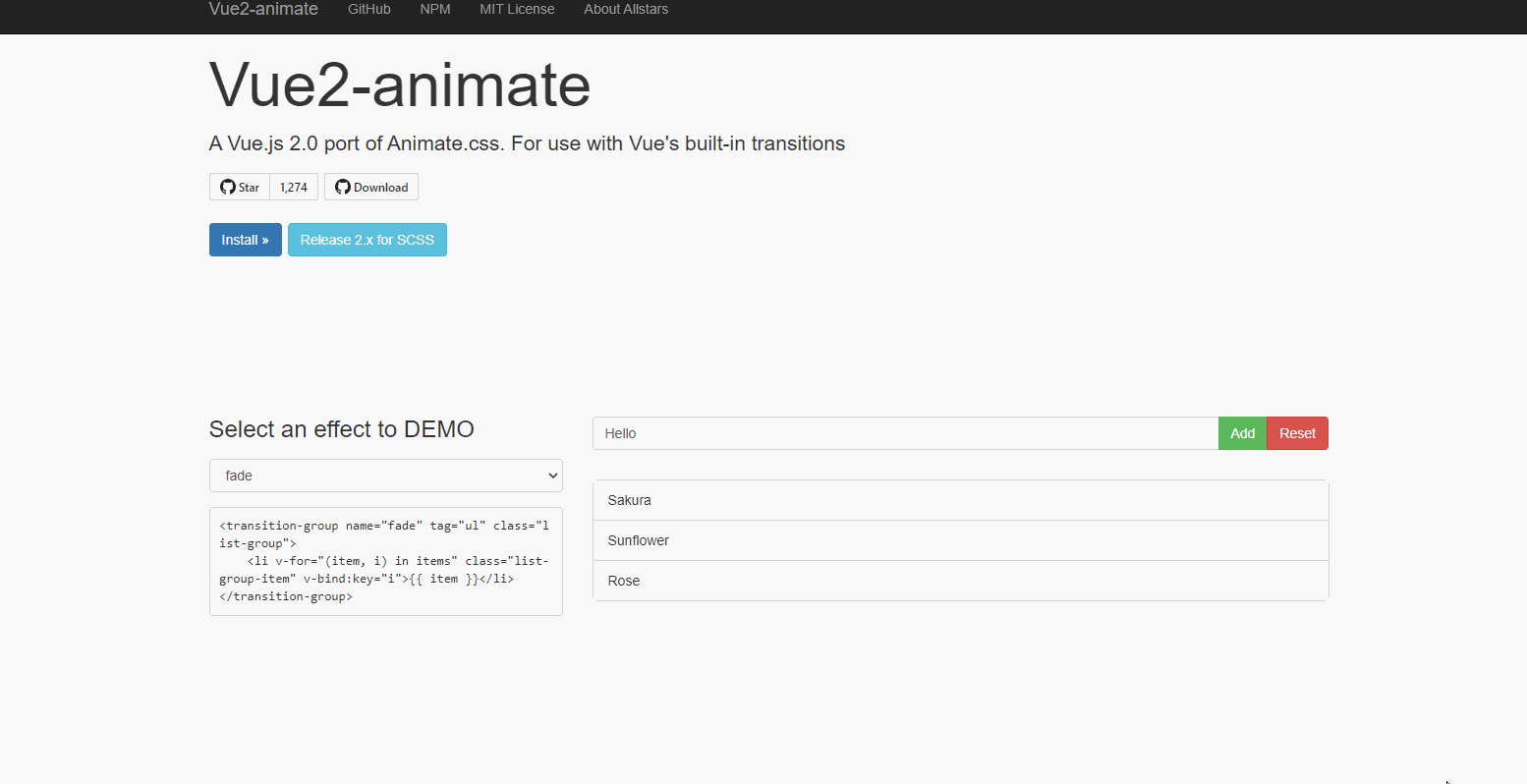This screenshot has width=1527, height=784.
Task: Click the Install button
Action: click(245, 239)
